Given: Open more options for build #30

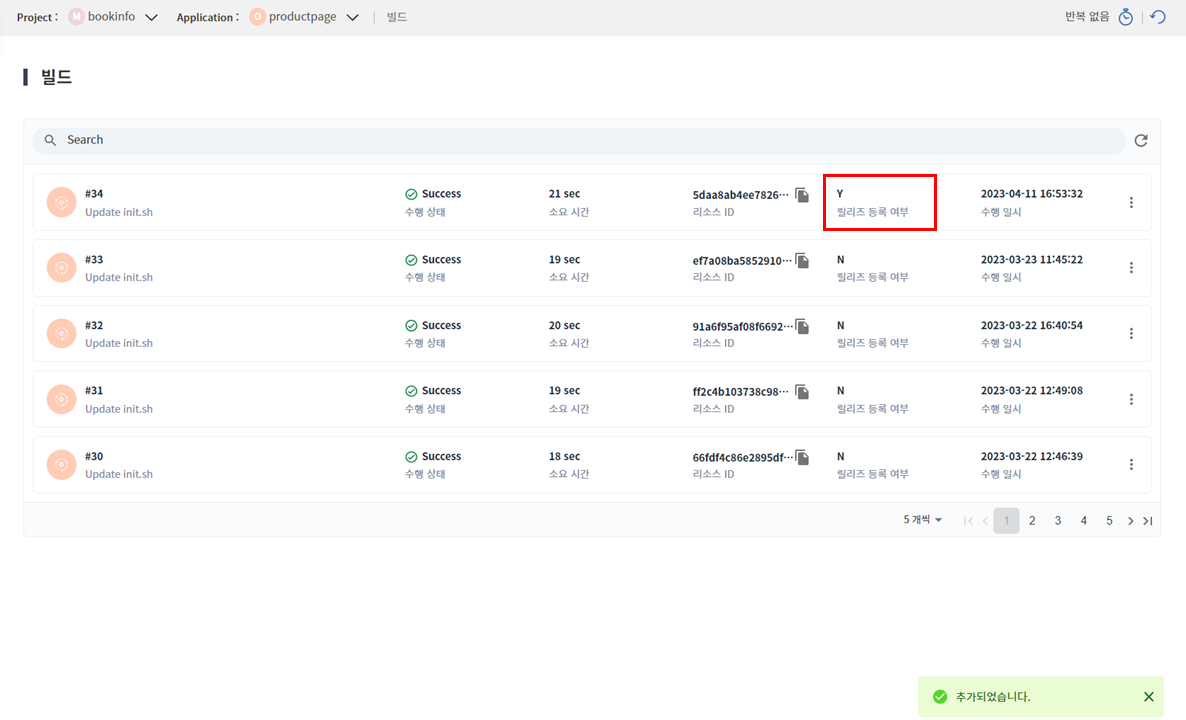Looking at the screenshot, I should [x=1131, y=464].
